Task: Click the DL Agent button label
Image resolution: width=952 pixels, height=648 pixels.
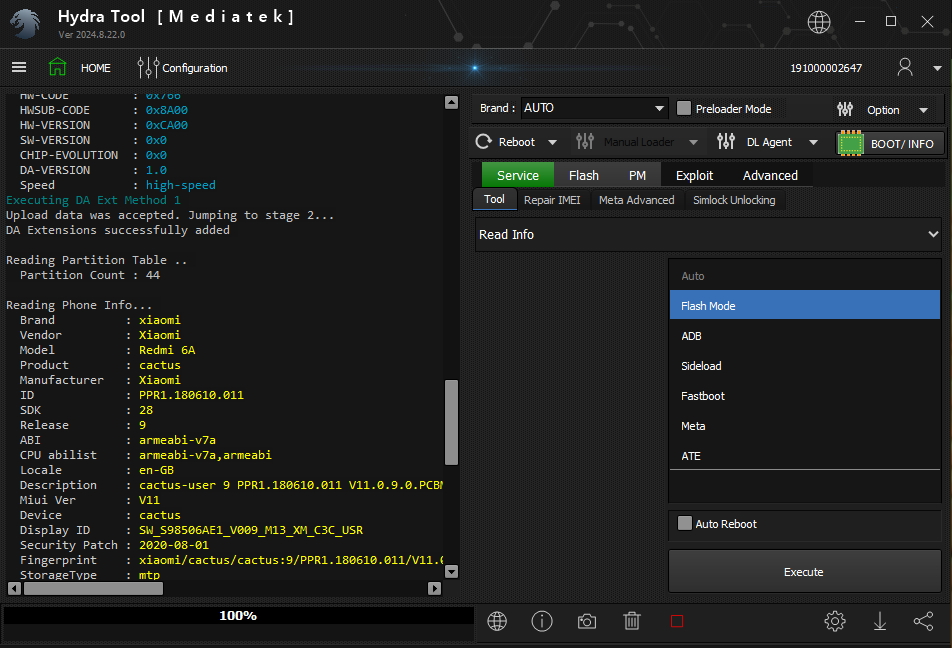Action: (769, 142)
